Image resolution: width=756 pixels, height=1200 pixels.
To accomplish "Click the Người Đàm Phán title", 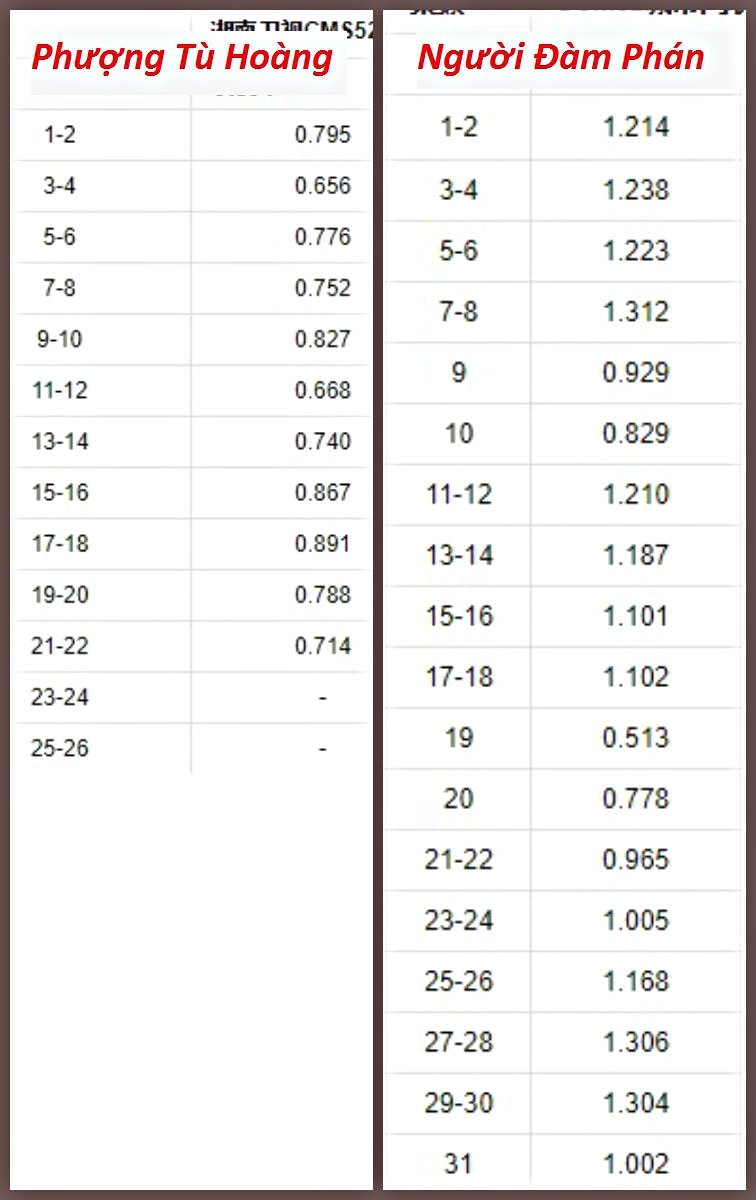I will 561,56.
